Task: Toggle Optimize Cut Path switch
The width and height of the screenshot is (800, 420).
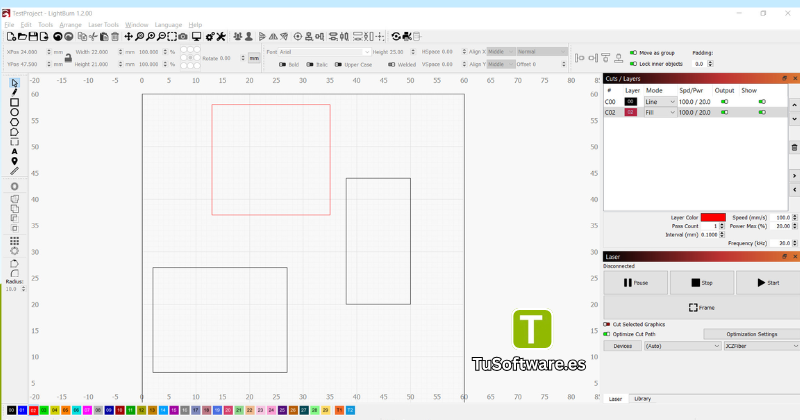Action: [x=607, y=334]
